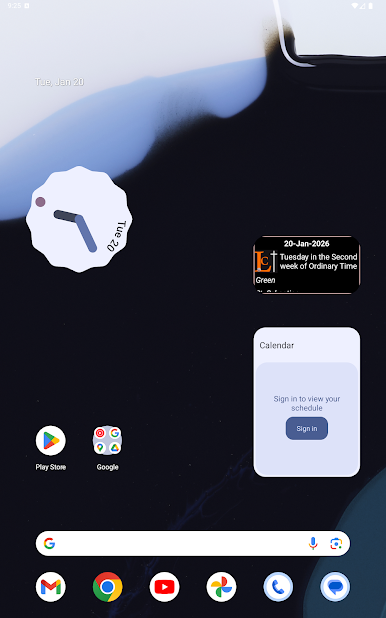Start voice search with the microphone icon
The height and width of the screenshot is (618, 386).
click(313, 544)
